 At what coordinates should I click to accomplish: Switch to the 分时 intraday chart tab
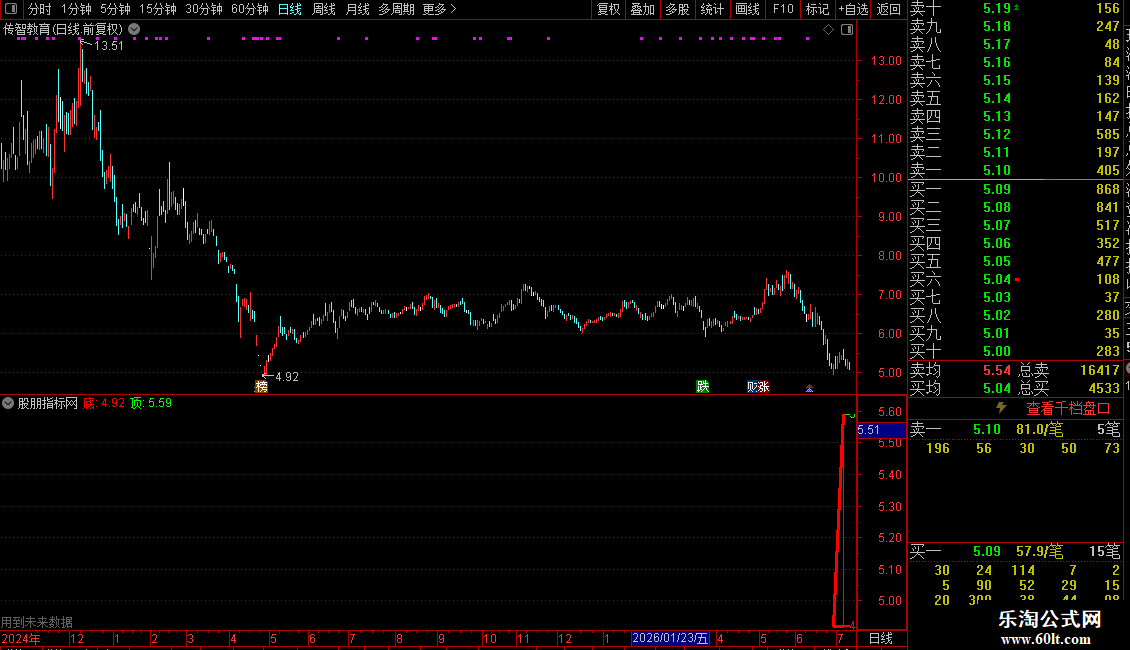(40, 9)
